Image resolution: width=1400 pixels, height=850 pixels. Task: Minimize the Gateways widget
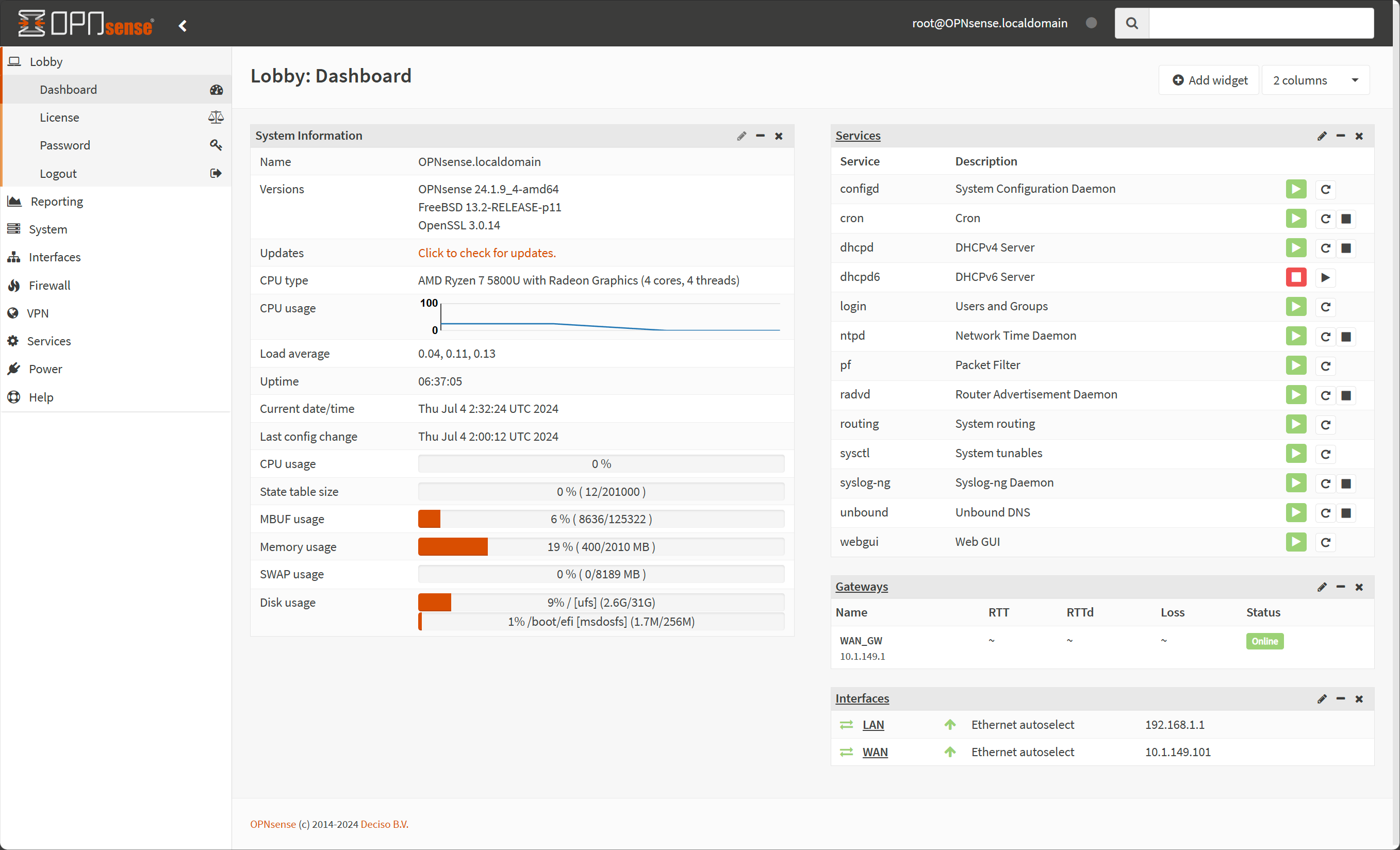tap(1340, 587)
